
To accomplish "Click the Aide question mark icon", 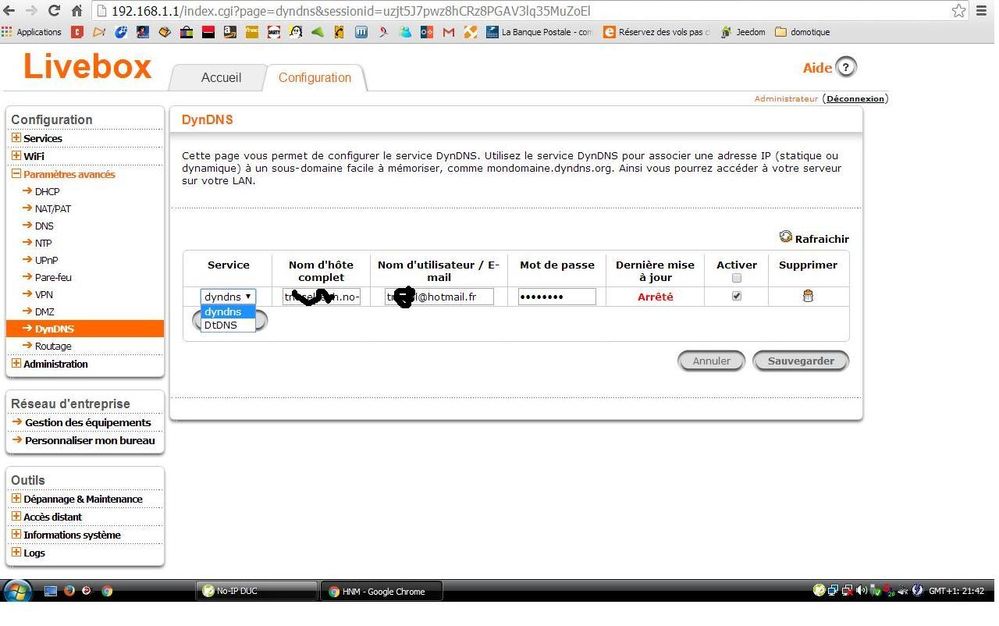I will (846, 67).
